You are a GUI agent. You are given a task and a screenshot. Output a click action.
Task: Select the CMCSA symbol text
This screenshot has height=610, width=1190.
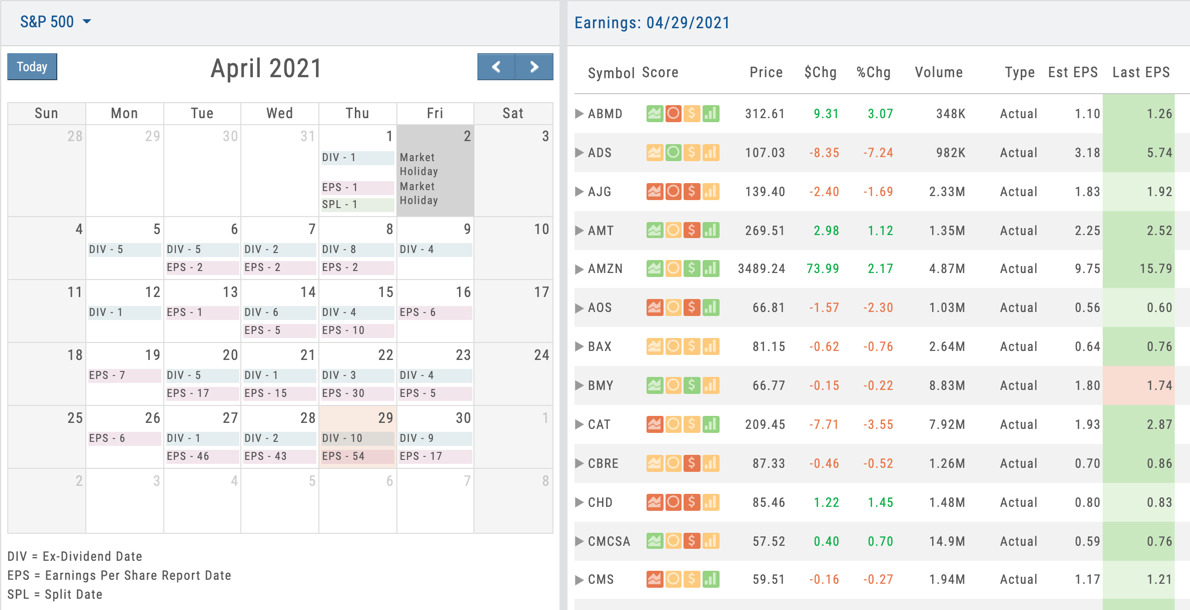(x=609, y=542)
